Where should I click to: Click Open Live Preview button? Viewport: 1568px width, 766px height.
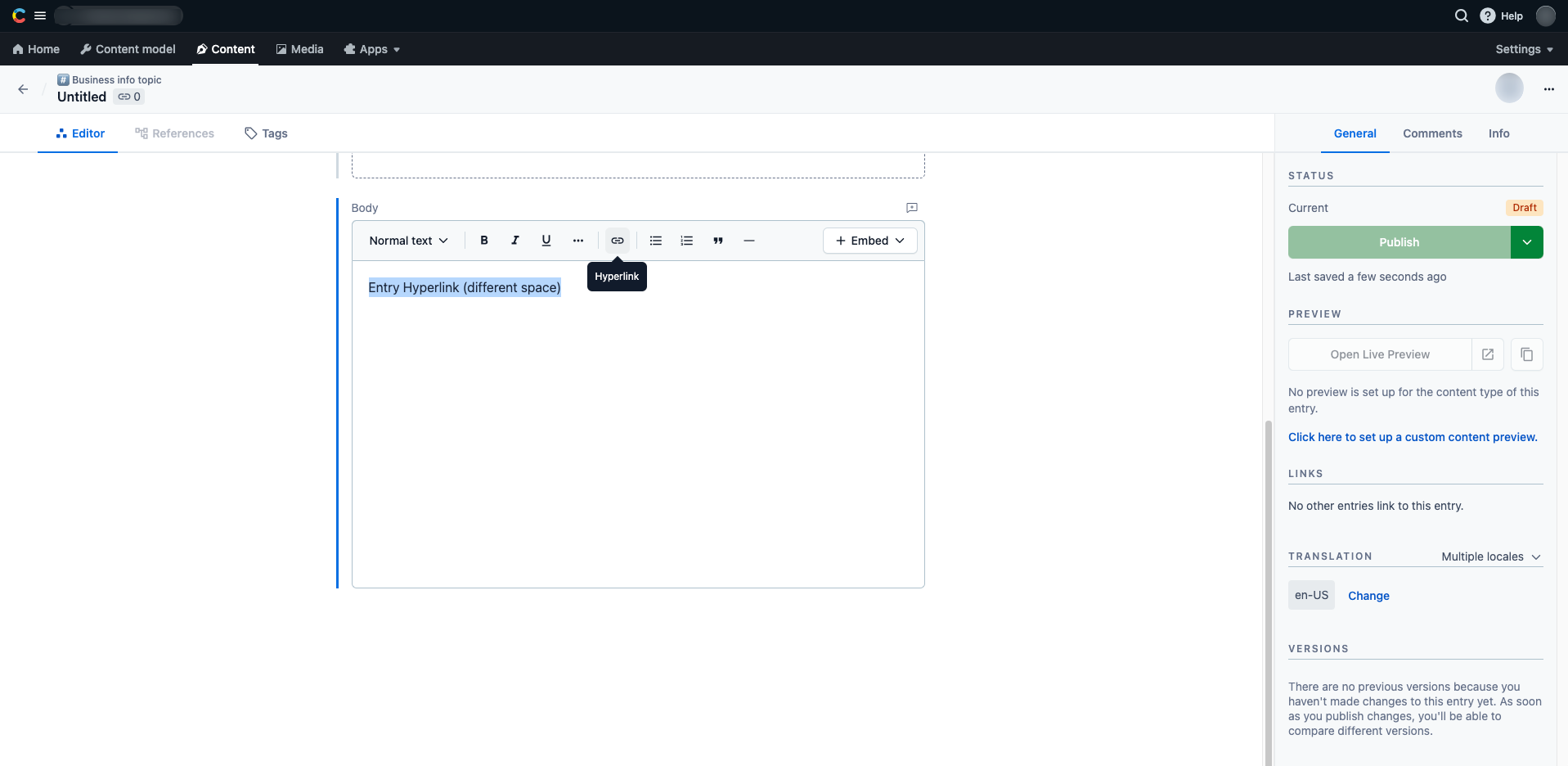(1380, 354)
